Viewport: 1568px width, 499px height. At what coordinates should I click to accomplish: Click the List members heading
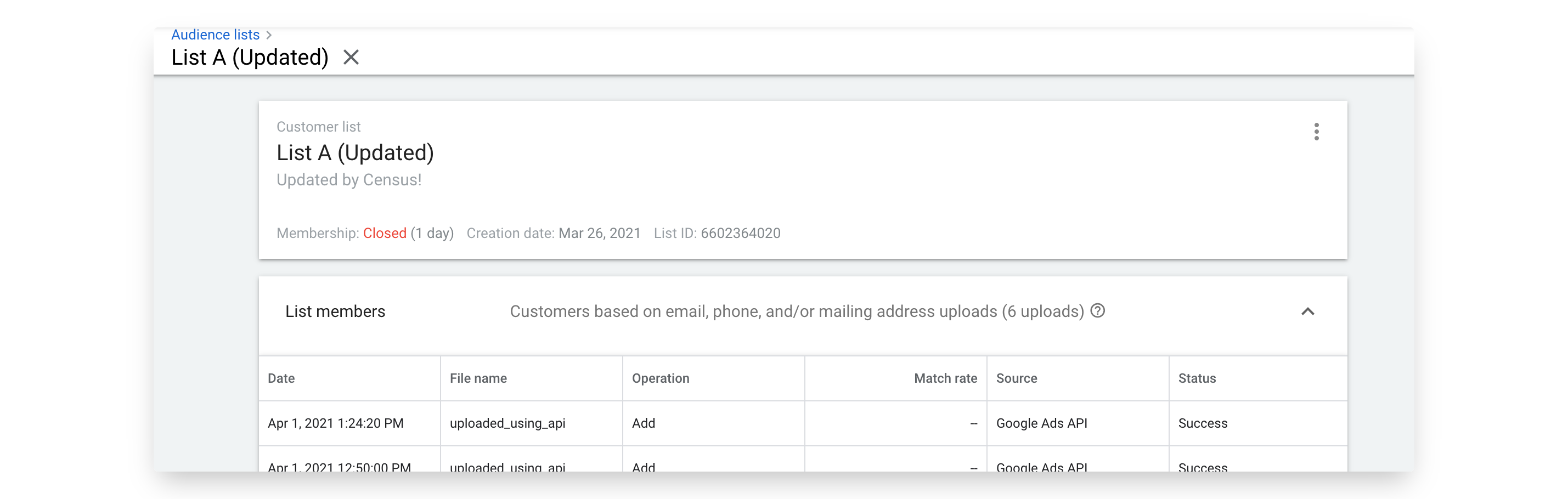click(x=335, y=311)
